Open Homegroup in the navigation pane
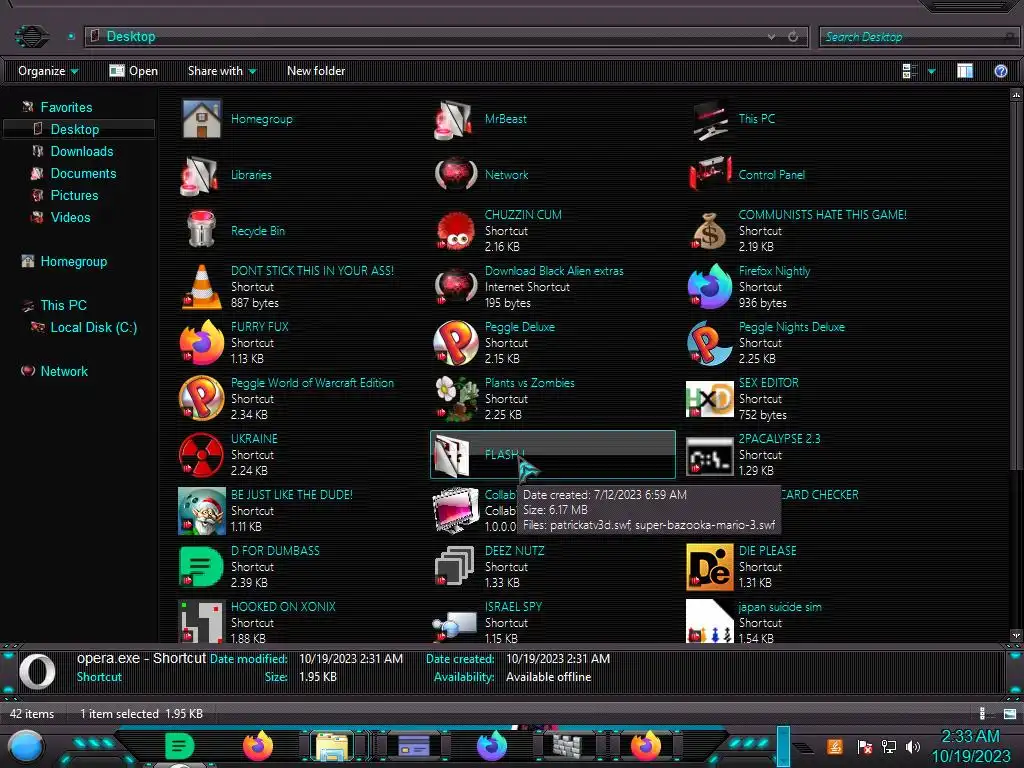 click(x=74, y=261)
